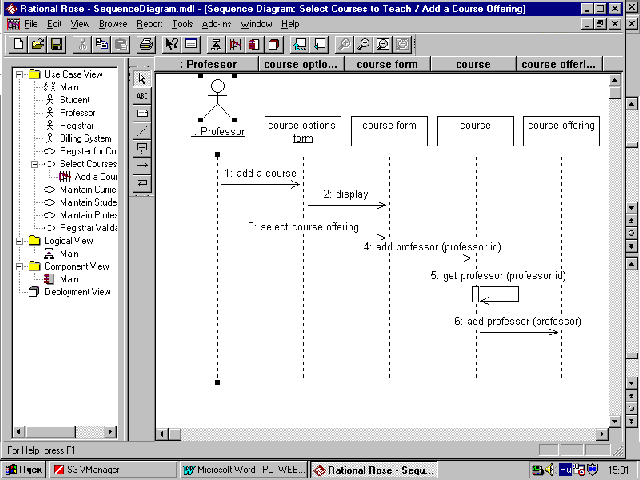Click the diagram vertical scrollbar down arrow
The width and height of the screenshot is (640, 480).
coord(615,421)
